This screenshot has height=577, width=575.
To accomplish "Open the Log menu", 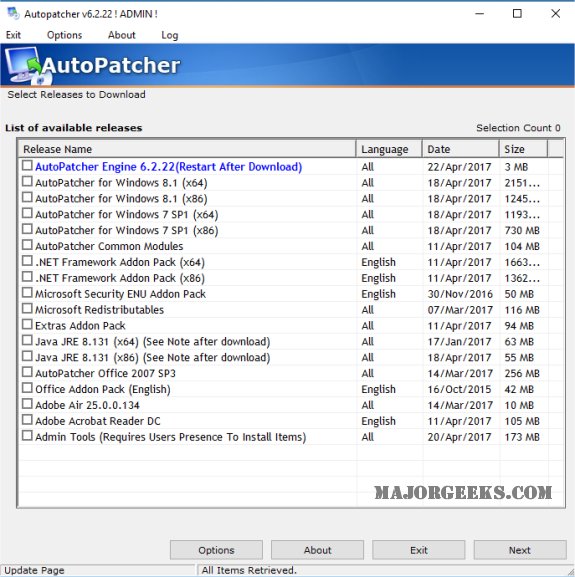I will (x=170, y=35).
